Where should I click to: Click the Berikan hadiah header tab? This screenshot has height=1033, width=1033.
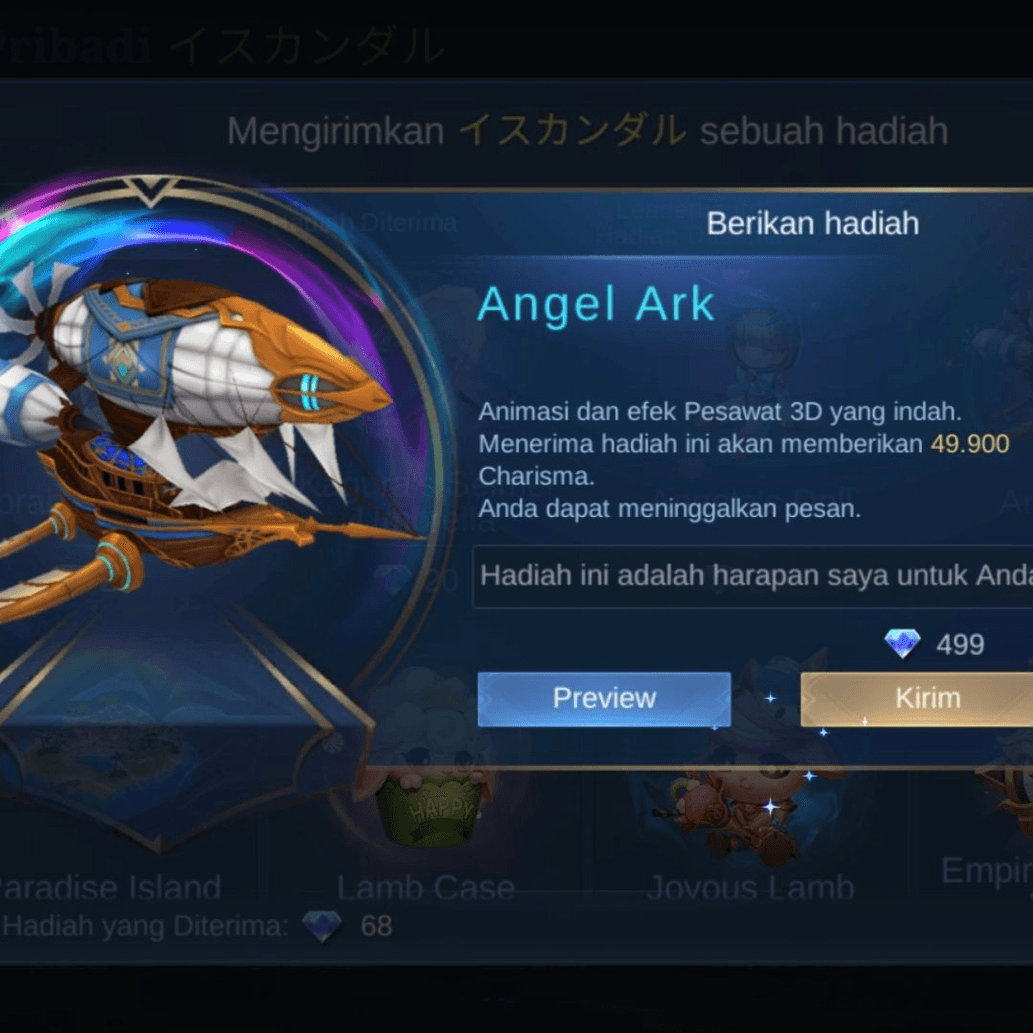[x=812, y=223]
